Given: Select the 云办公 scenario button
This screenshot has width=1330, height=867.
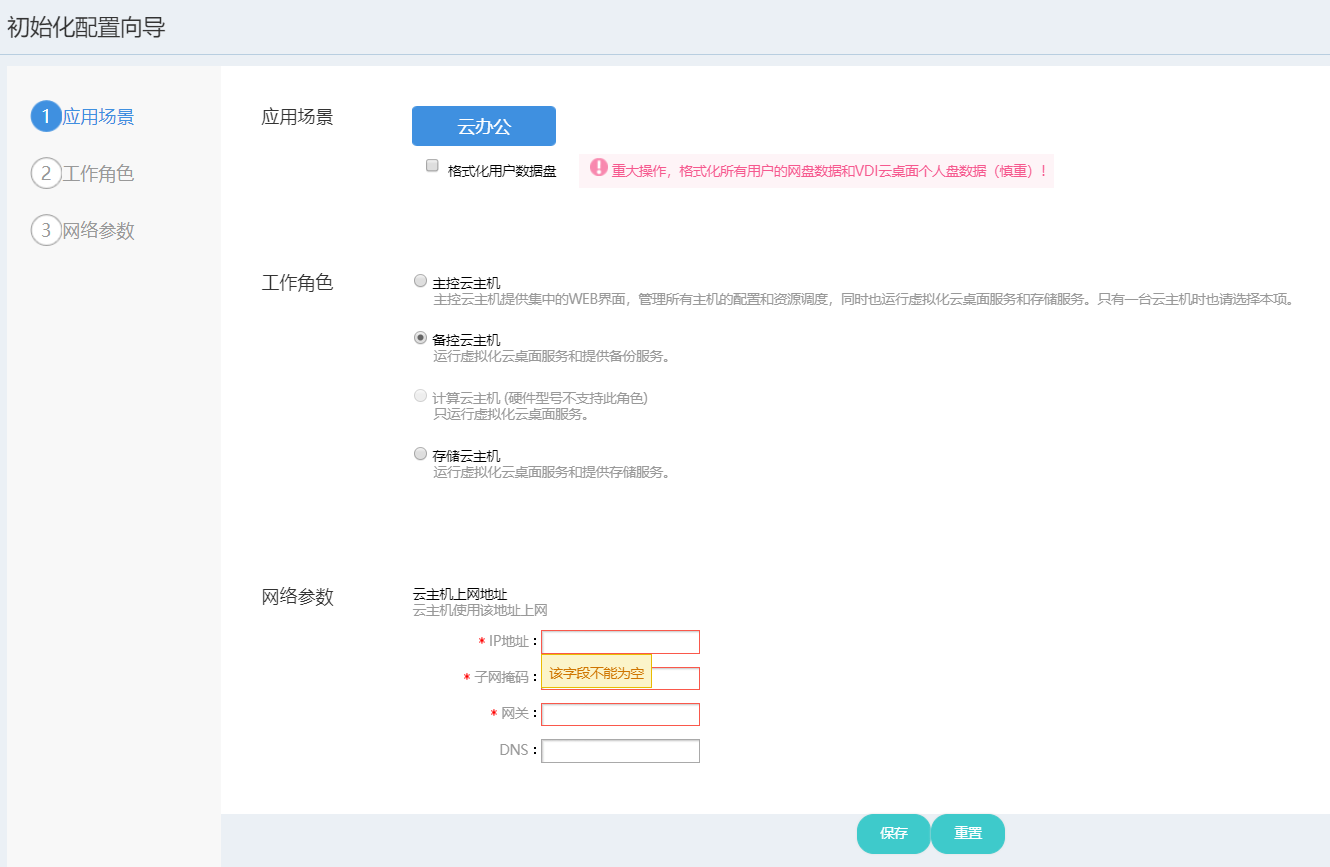Looking at the screenshot, I should pyautogui.click(x=484, y=126).
